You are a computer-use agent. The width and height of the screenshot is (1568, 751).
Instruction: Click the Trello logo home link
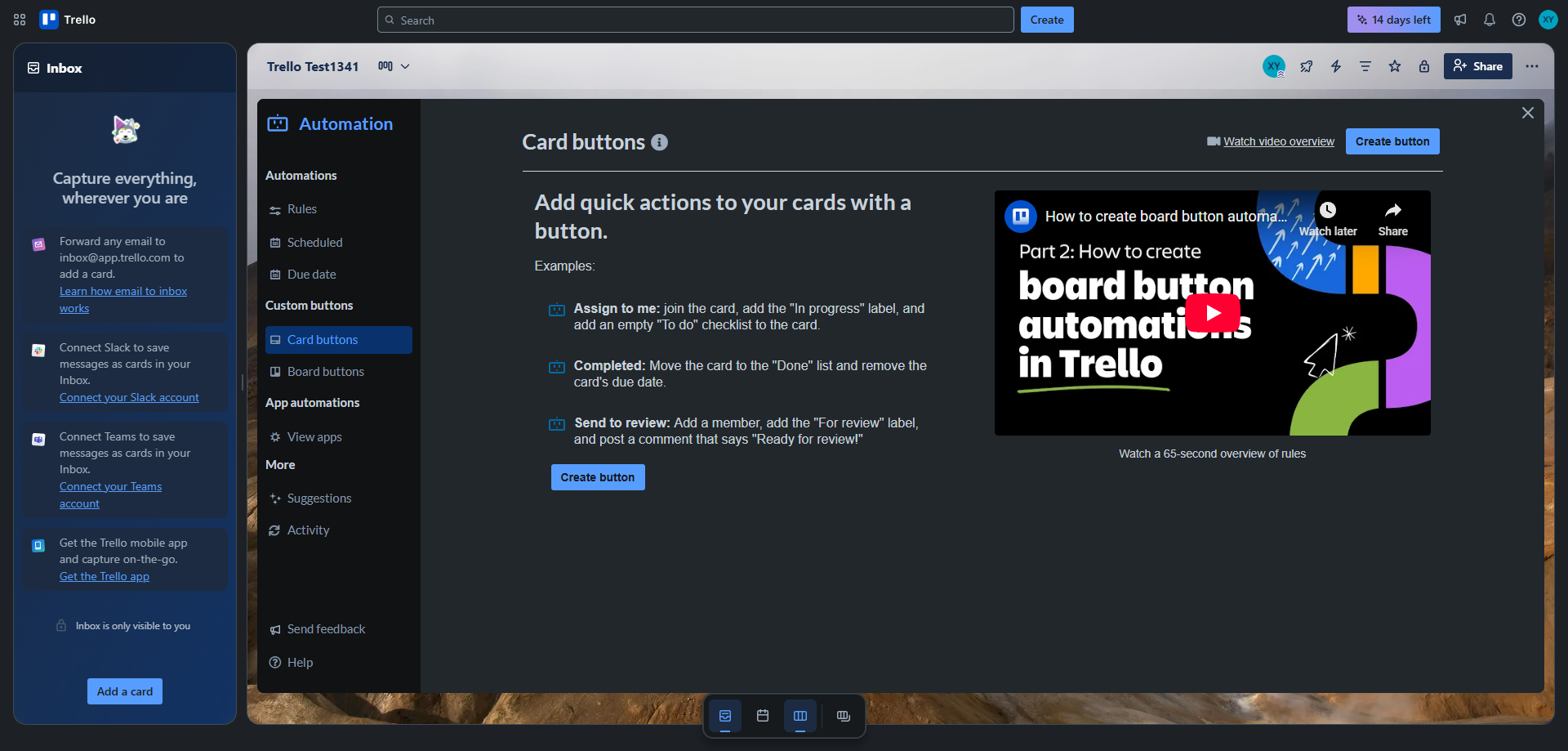coord(68,20)
